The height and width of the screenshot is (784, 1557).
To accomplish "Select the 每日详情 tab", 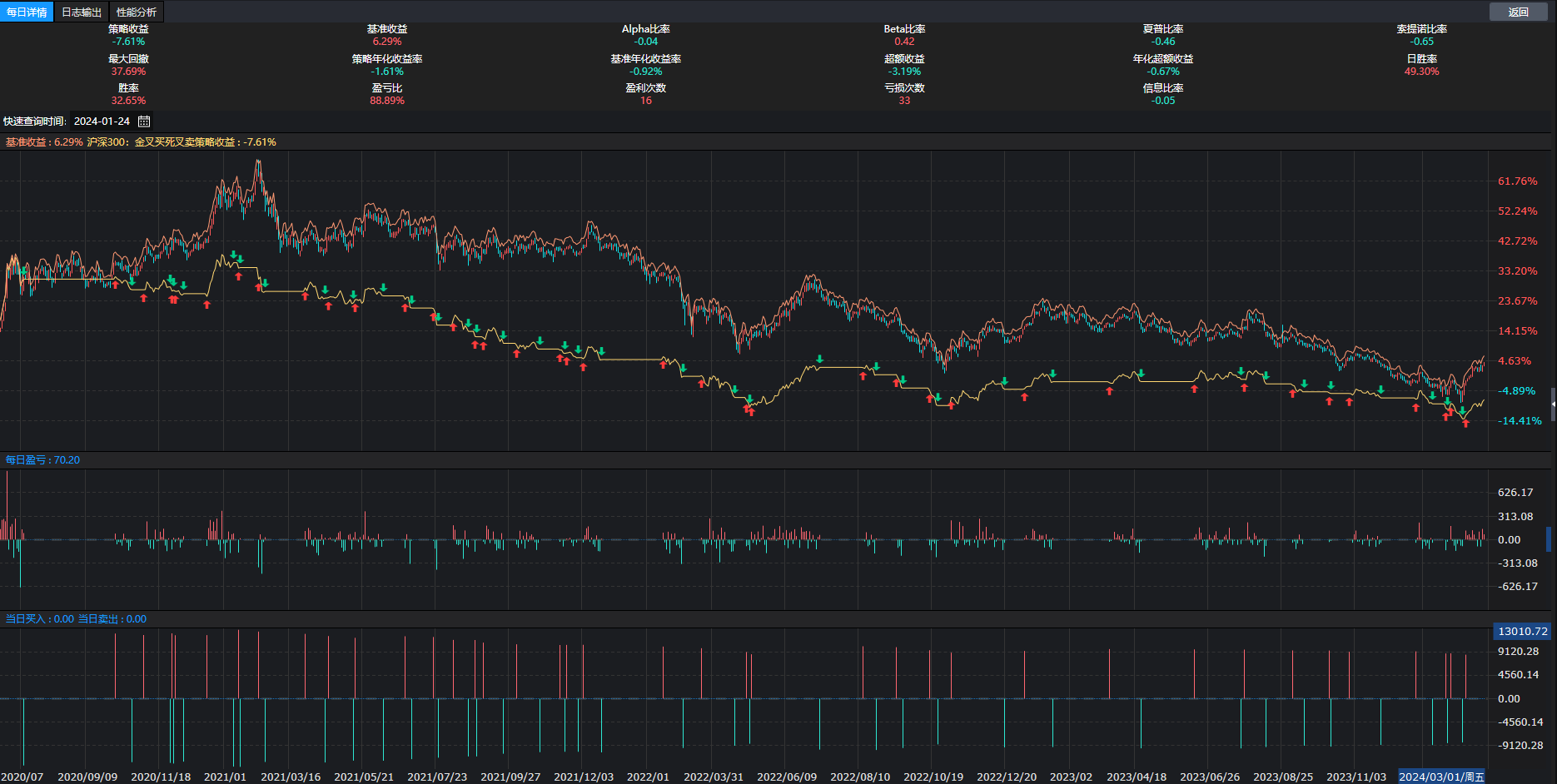I will coord(27,12).
